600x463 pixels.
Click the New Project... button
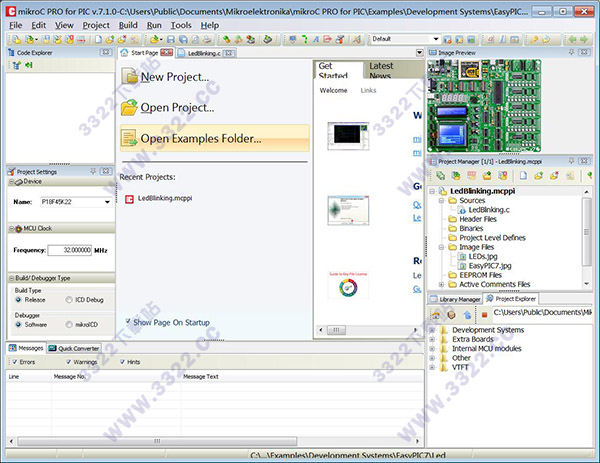tap(166, 77)
